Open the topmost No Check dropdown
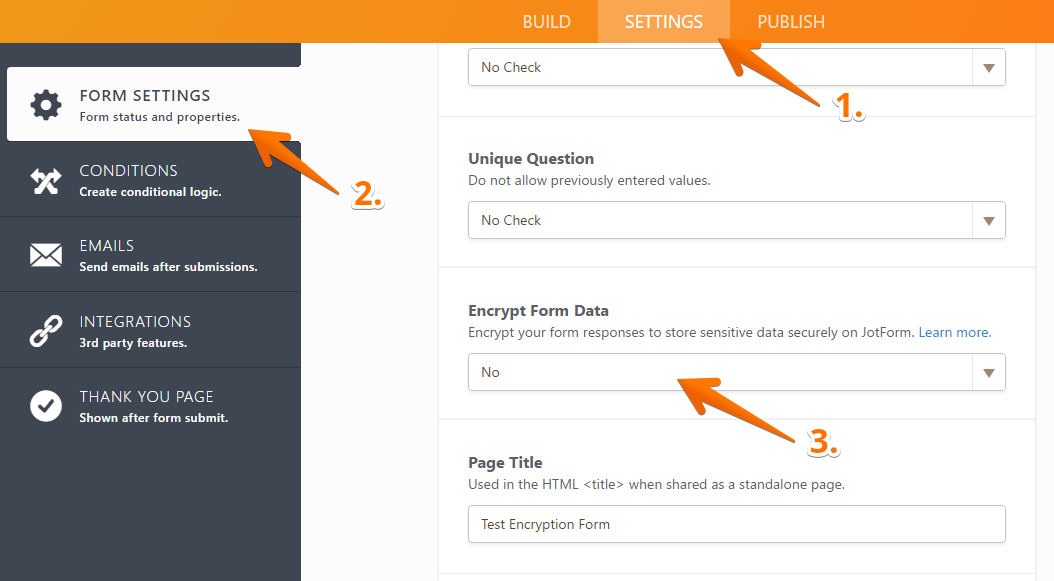Image resolution: width=1054 pixels, height=581 pixels. click(x=720, y=68)
